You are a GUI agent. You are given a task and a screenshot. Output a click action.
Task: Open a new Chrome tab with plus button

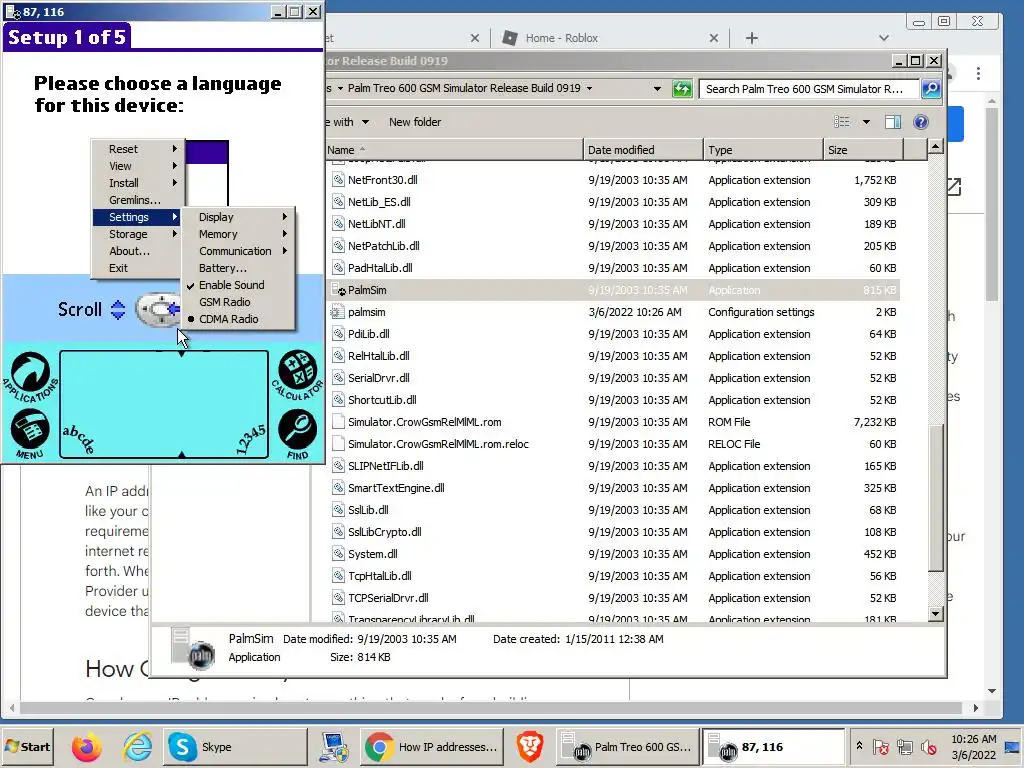(752, 38)
